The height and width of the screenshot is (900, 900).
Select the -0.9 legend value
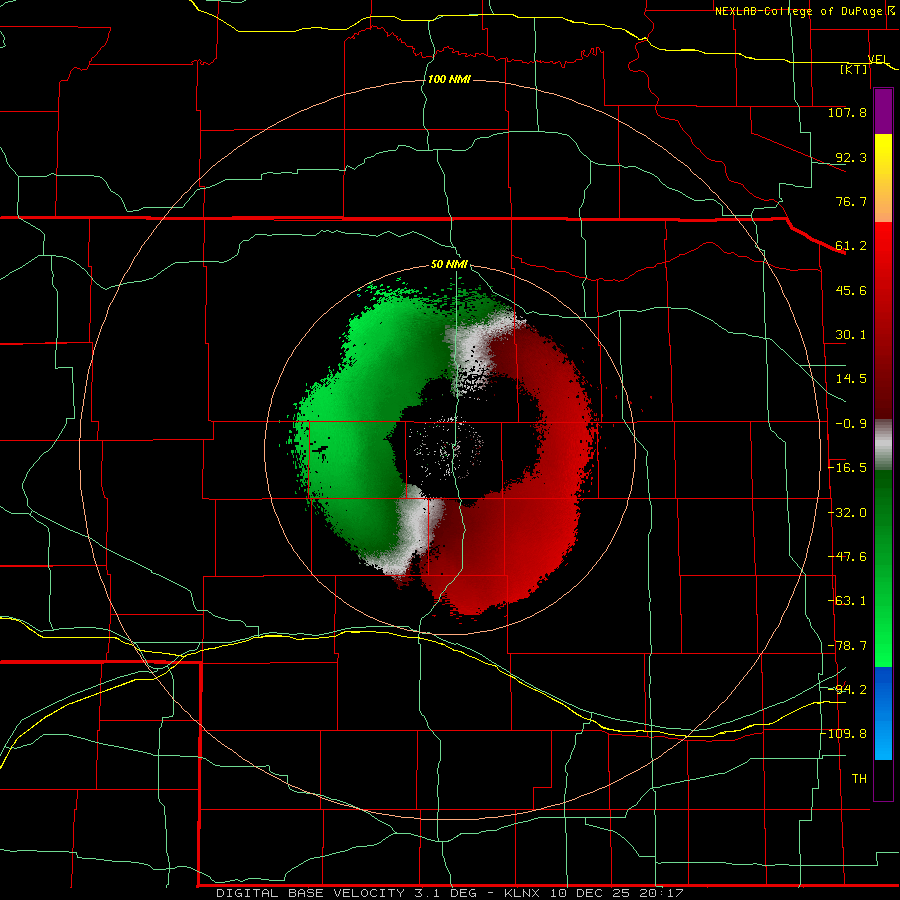pos(851,424)
